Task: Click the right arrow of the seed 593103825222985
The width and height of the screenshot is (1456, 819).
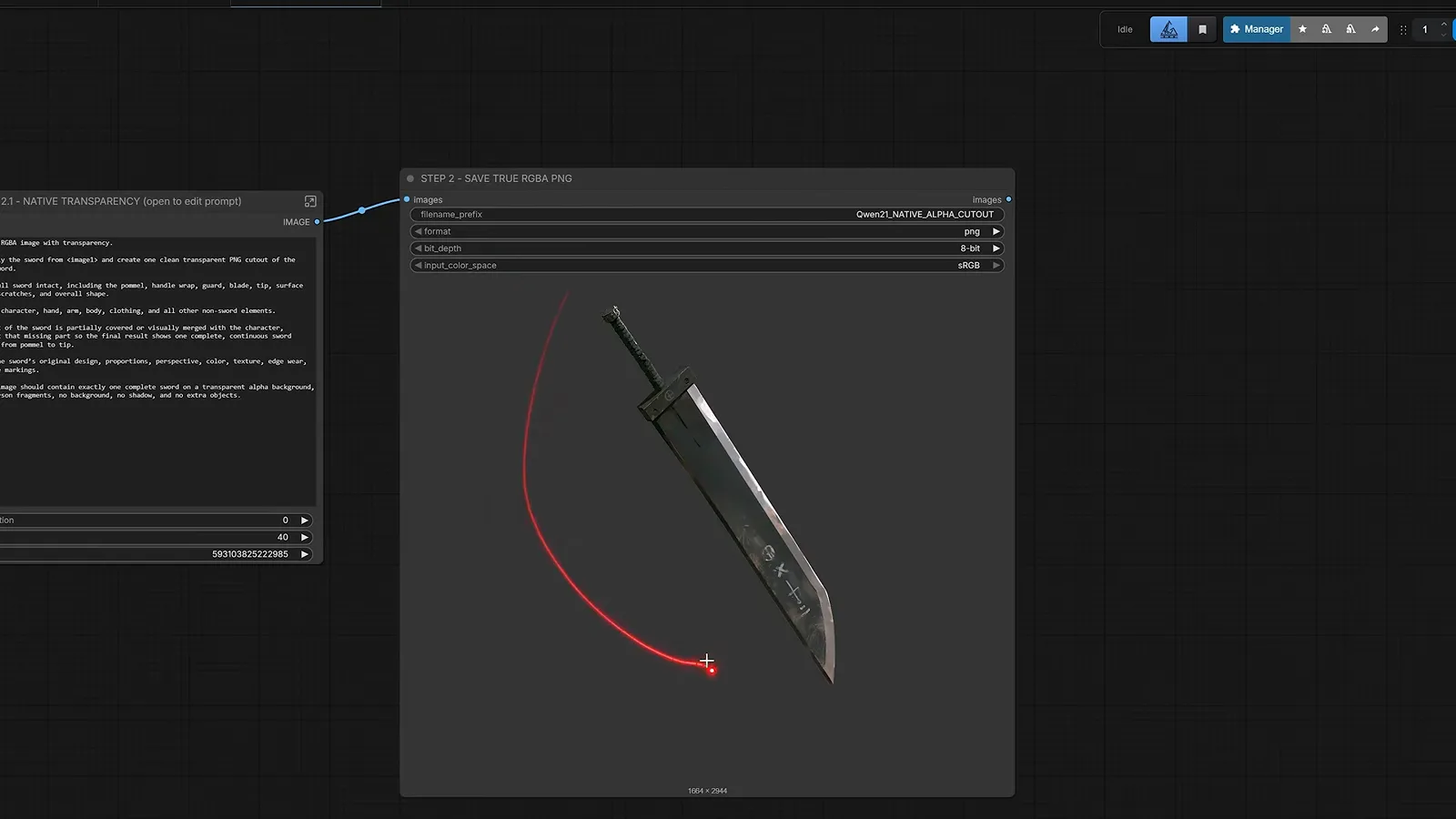Action: (305, 554)
